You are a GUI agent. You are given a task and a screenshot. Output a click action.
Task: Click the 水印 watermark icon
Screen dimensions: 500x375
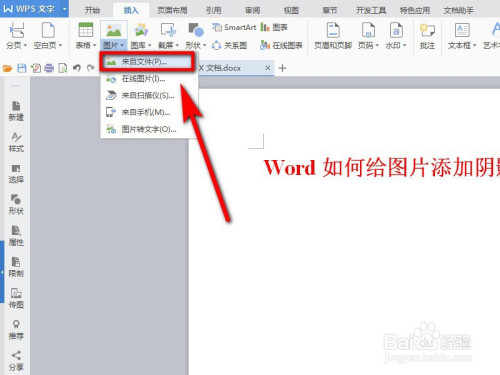(396, 30)
